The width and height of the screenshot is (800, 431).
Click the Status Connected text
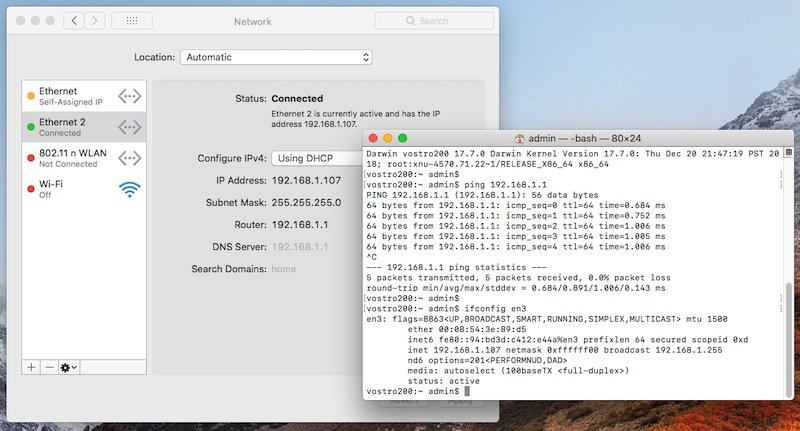coord(297,98)
